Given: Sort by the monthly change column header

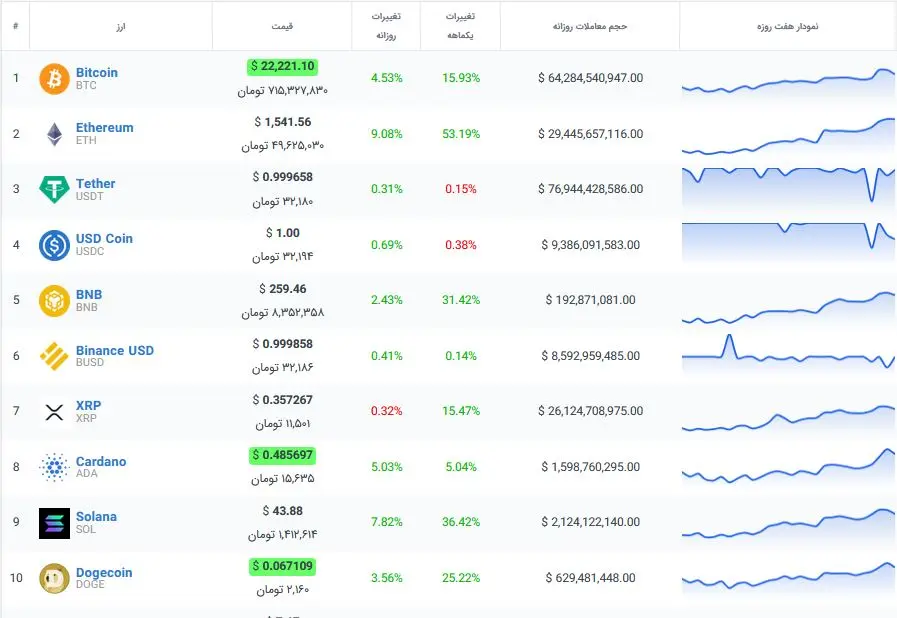Looking at the screenshot, I should point(459,26).
